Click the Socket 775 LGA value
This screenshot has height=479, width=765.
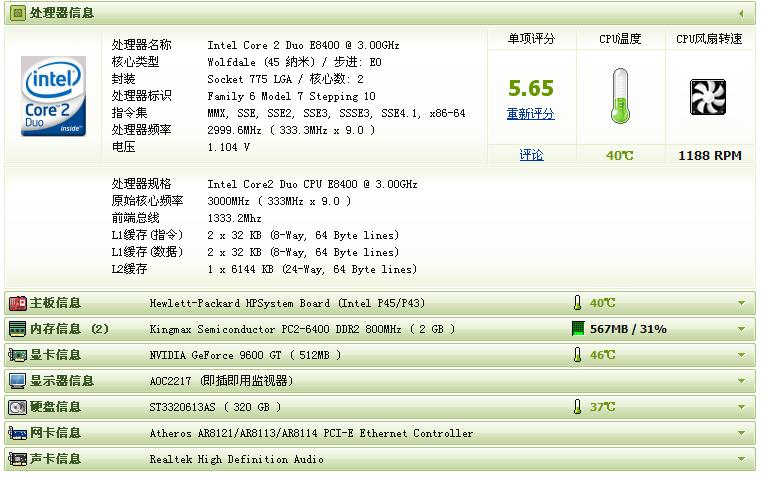point(285,79)
